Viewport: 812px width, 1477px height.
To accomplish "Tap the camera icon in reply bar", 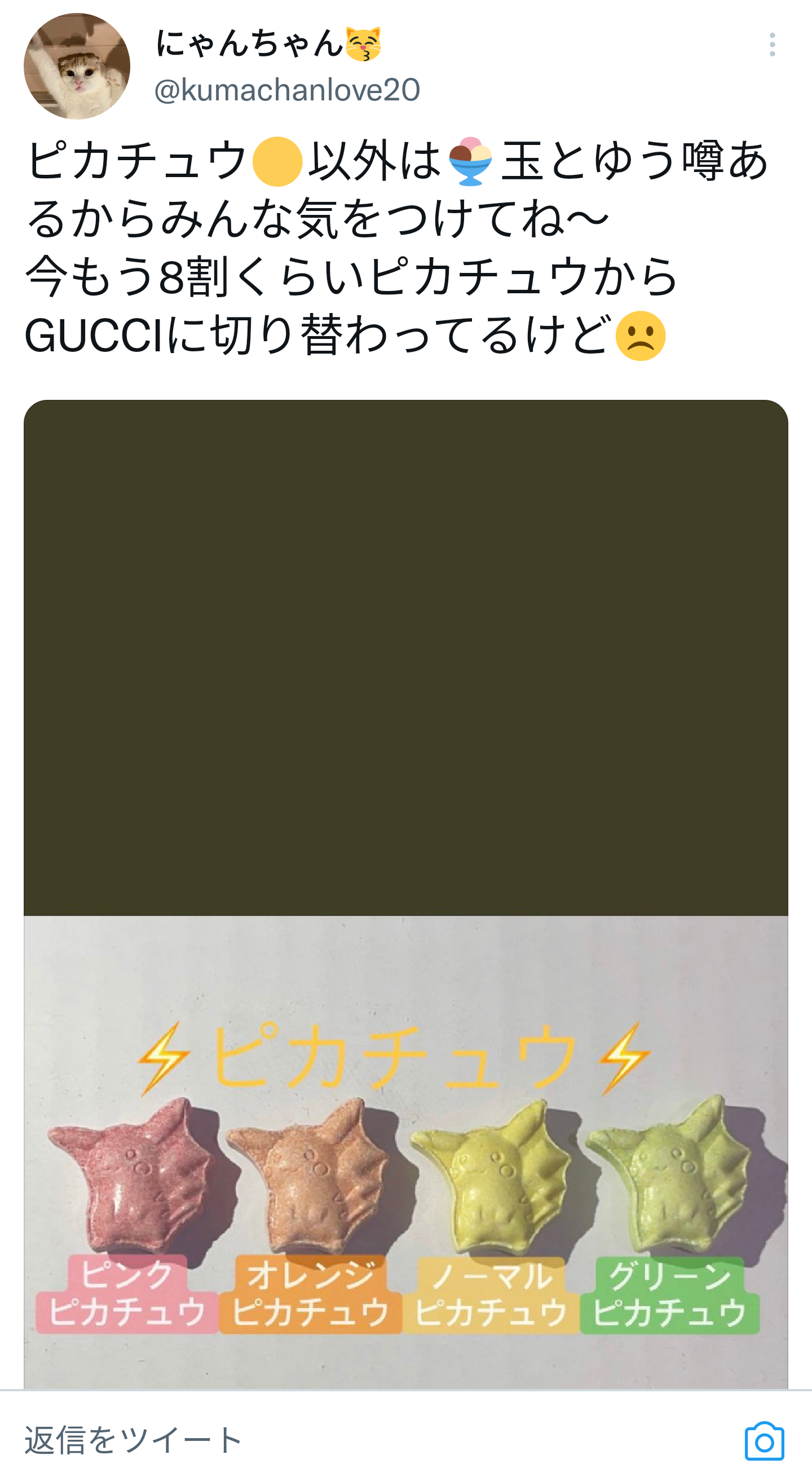I will tap(765, 1441).
